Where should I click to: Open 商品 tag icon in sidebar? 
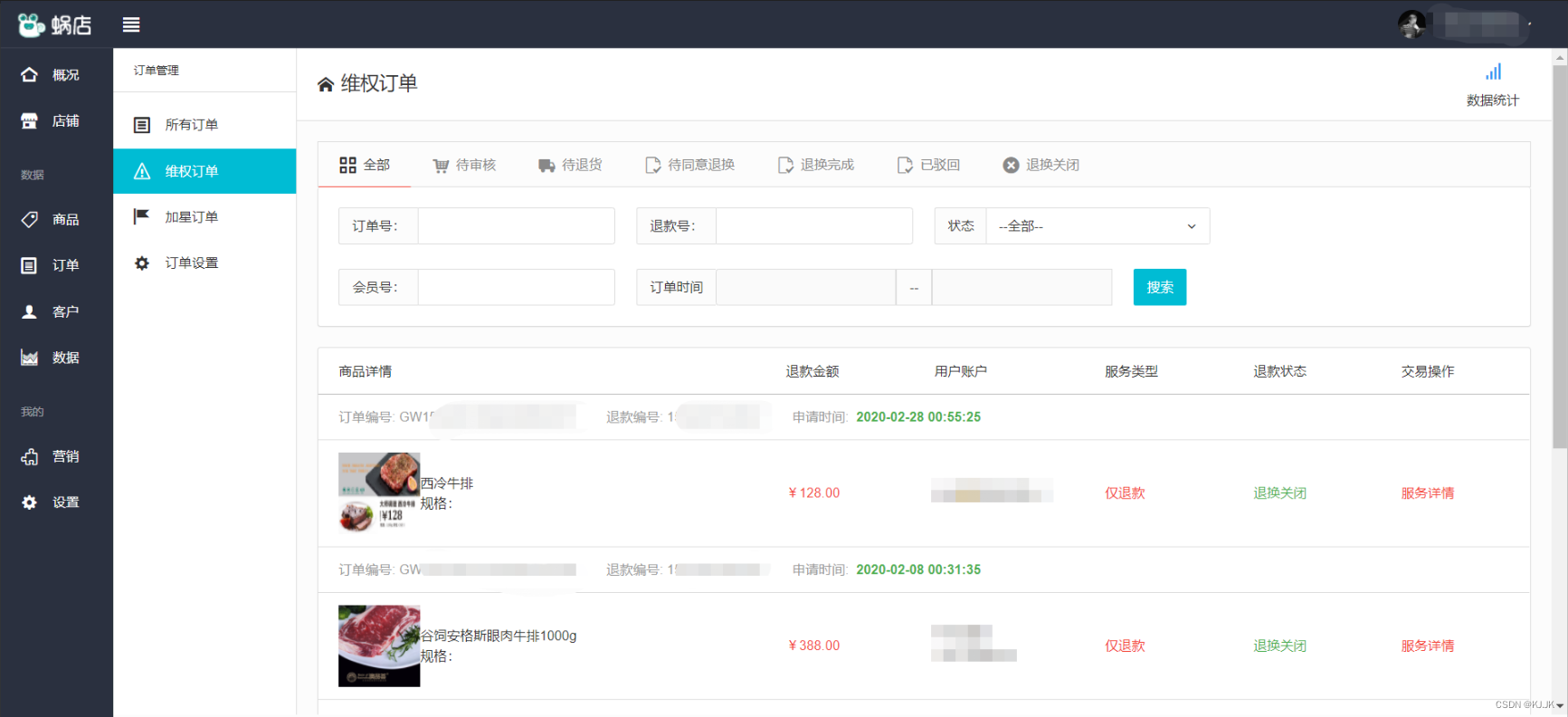[30, 219]
